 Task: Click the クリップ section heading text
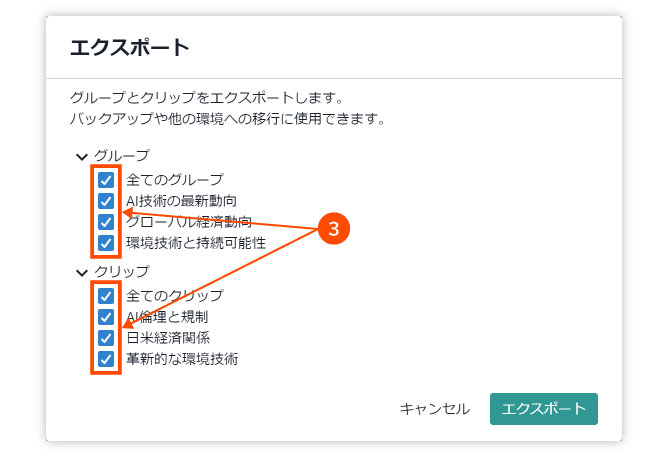[x=121, y=271]
